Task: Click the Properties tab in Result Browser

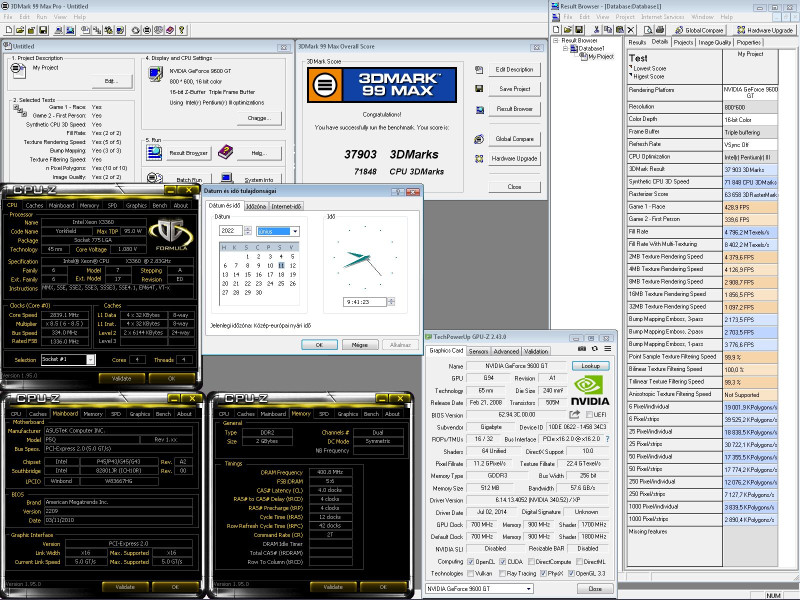Action: (x=749, y=42)
